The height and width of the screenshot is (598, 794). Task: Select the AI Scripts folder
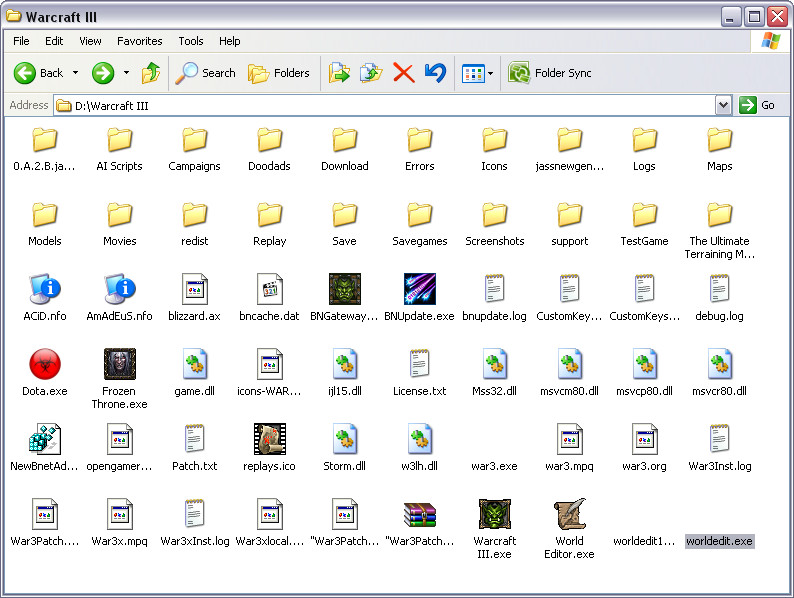[x=120, y=148]
